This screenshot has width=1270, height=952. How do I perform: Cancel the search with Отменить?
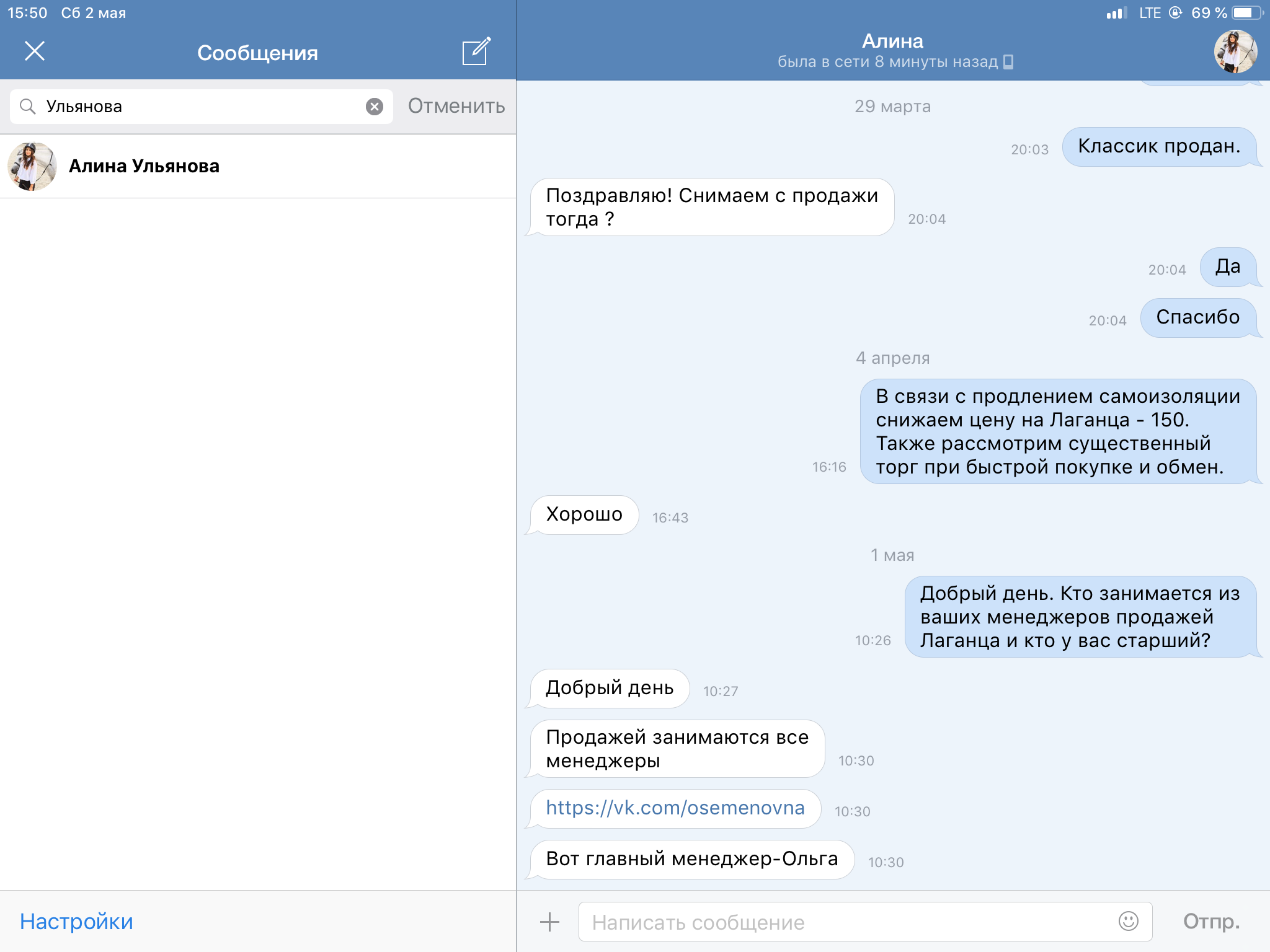(x=456, y=107)
